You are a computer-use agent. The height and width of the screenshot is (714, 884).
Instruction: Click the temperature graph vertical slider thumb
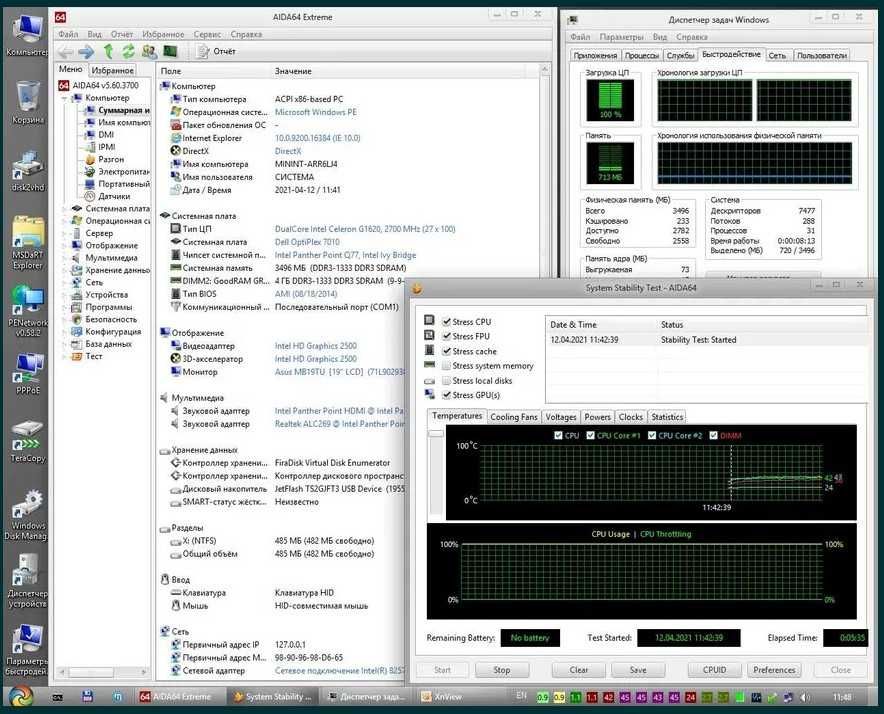436,433
